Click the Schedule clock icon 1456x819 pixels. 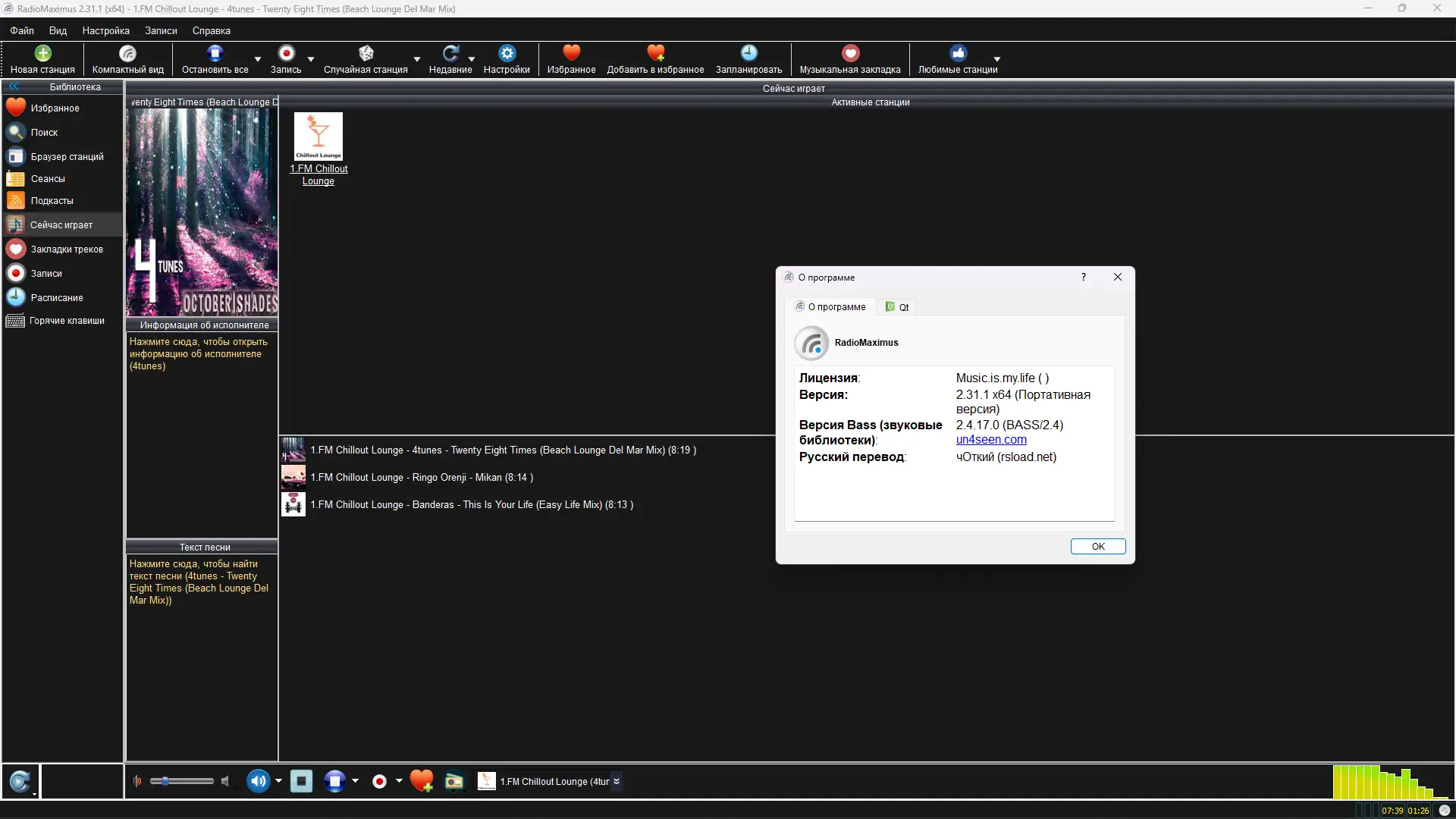(x=748, y=53)
